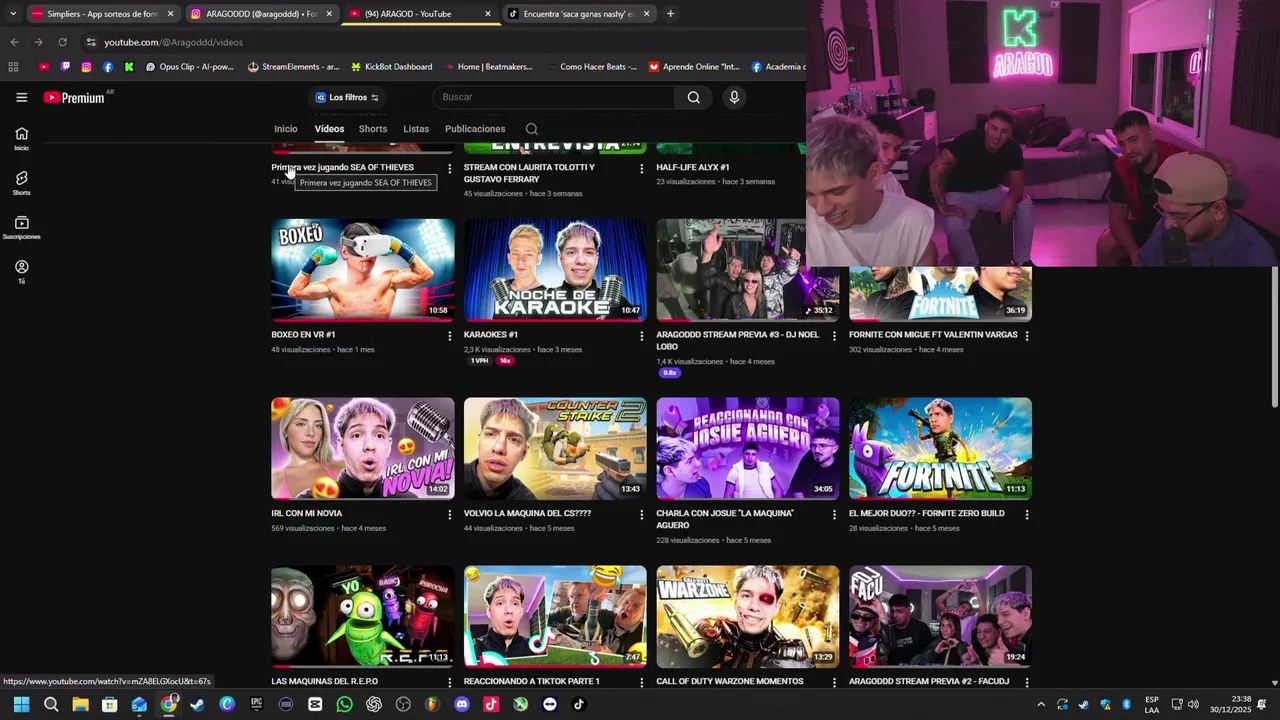Show hidden system tray icons

coord(1041,704)
